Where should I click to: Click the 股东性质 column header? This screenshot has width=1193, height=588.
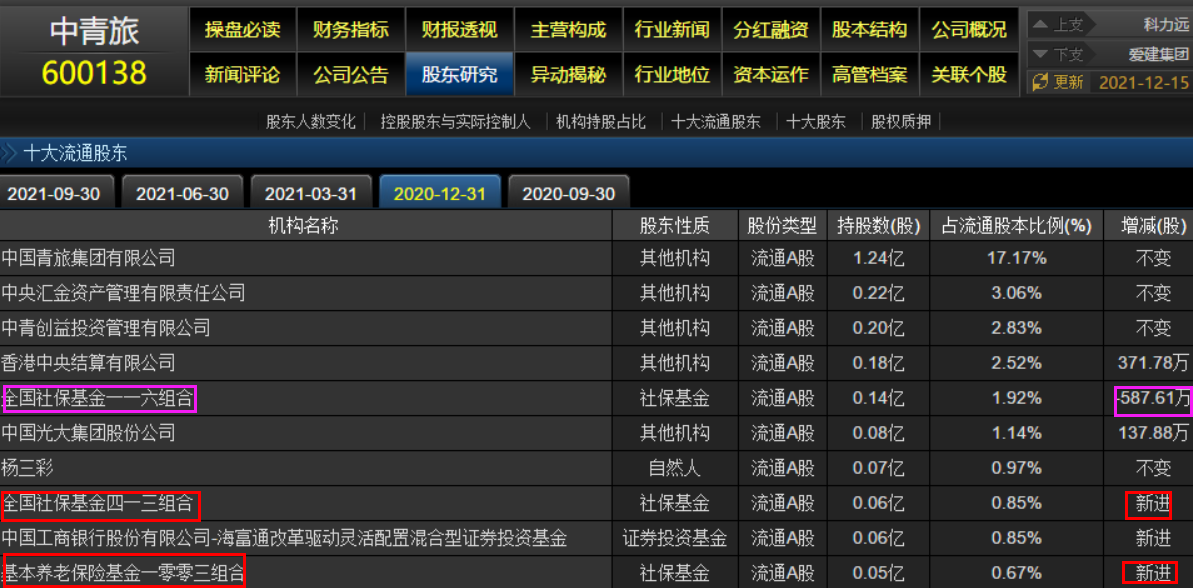(x=674, y=225)
